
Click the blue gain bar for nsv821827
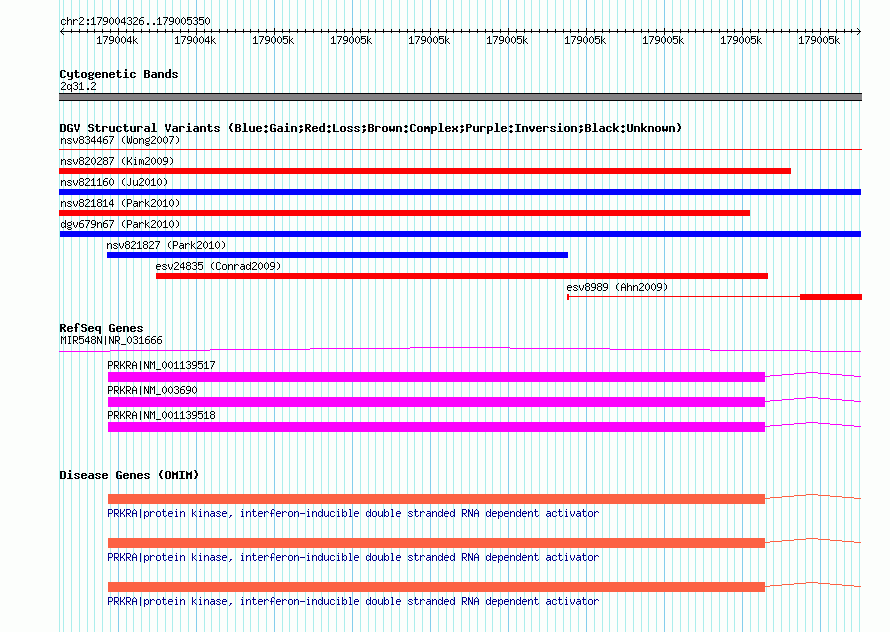[337, 255]
